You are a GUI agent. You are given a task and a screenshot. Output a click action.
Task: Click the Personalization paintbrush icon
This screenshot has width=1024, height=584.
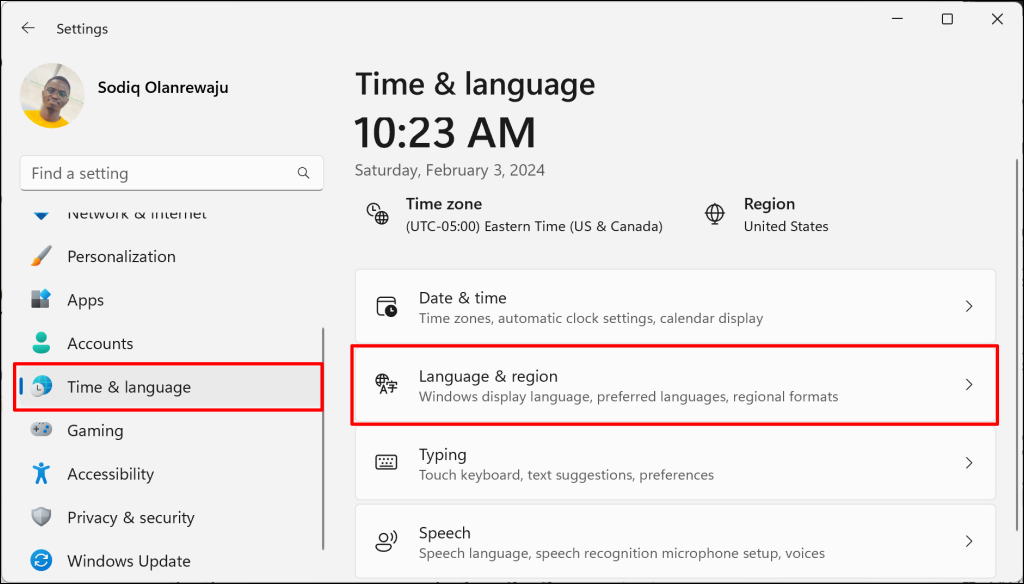pos(41,256)
